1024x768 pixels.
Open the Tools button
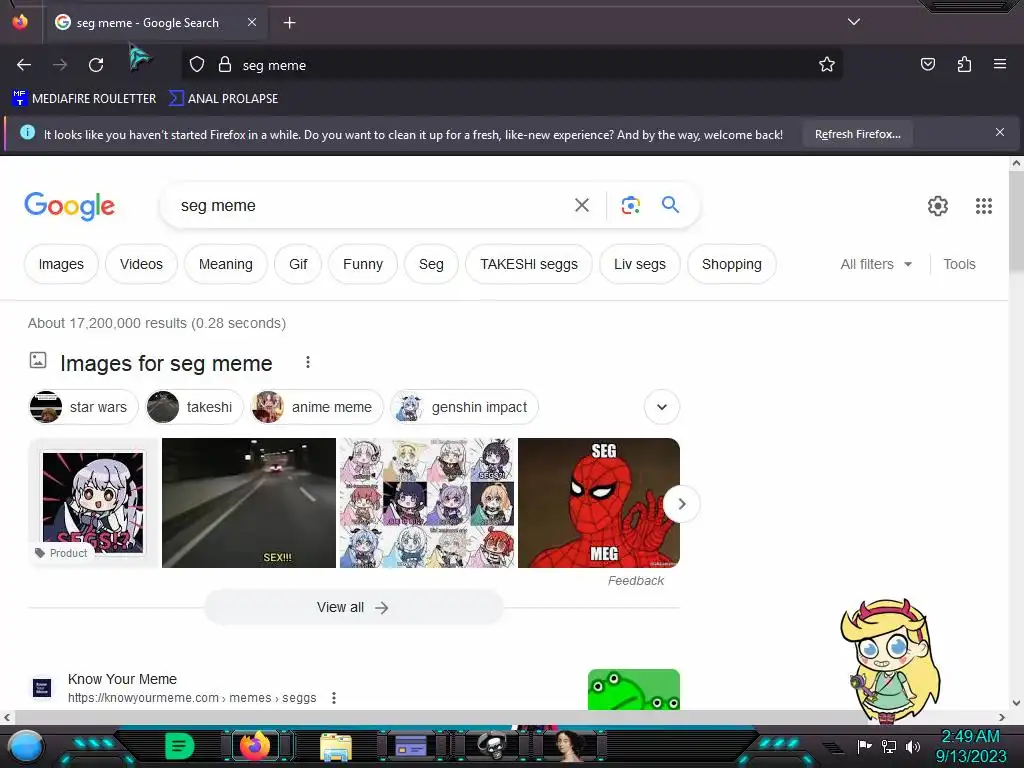coord(959,264)
